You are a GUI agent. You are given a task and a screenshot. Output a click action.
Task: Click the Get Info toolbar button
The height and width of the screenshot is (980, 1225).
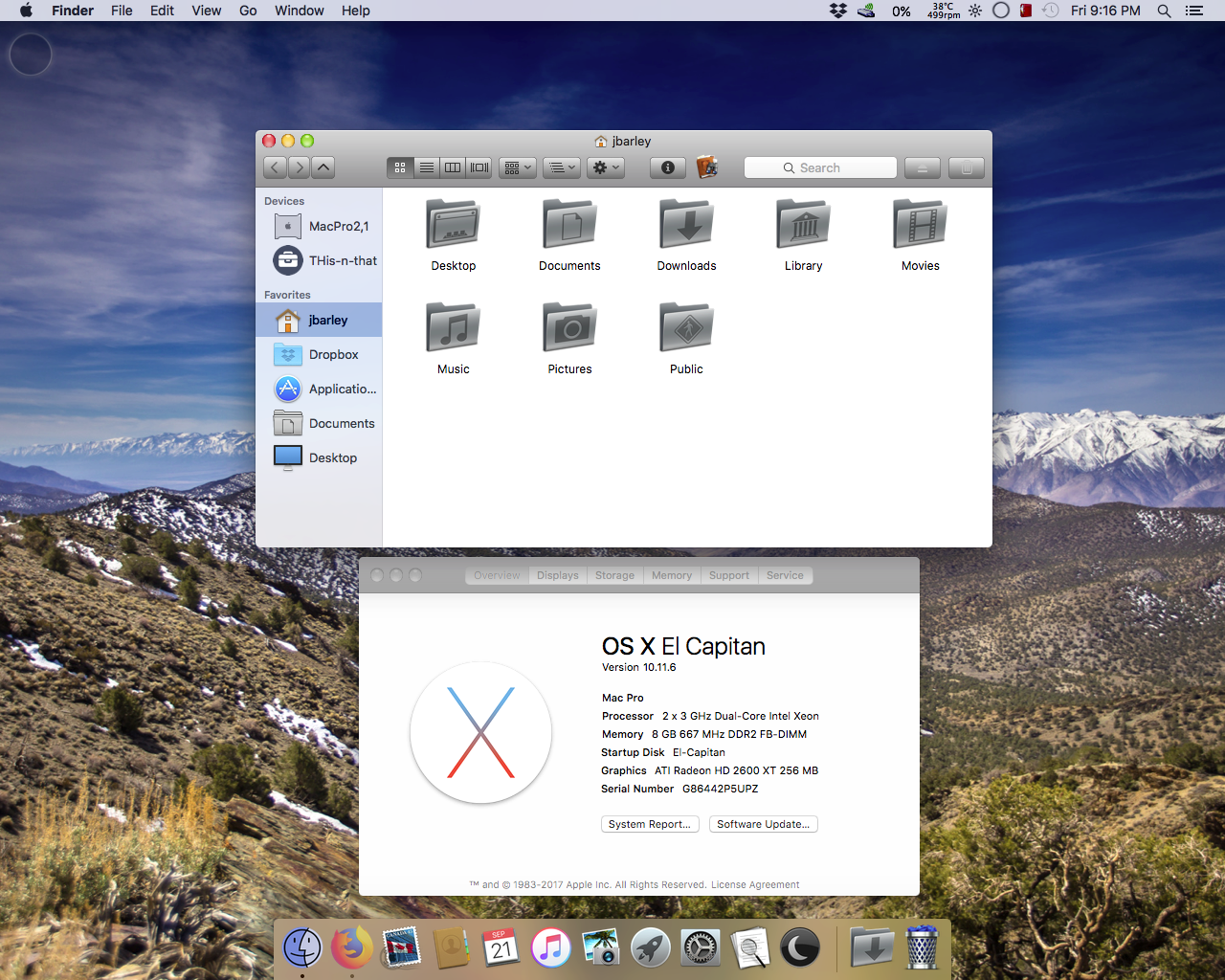pos(668,167)
